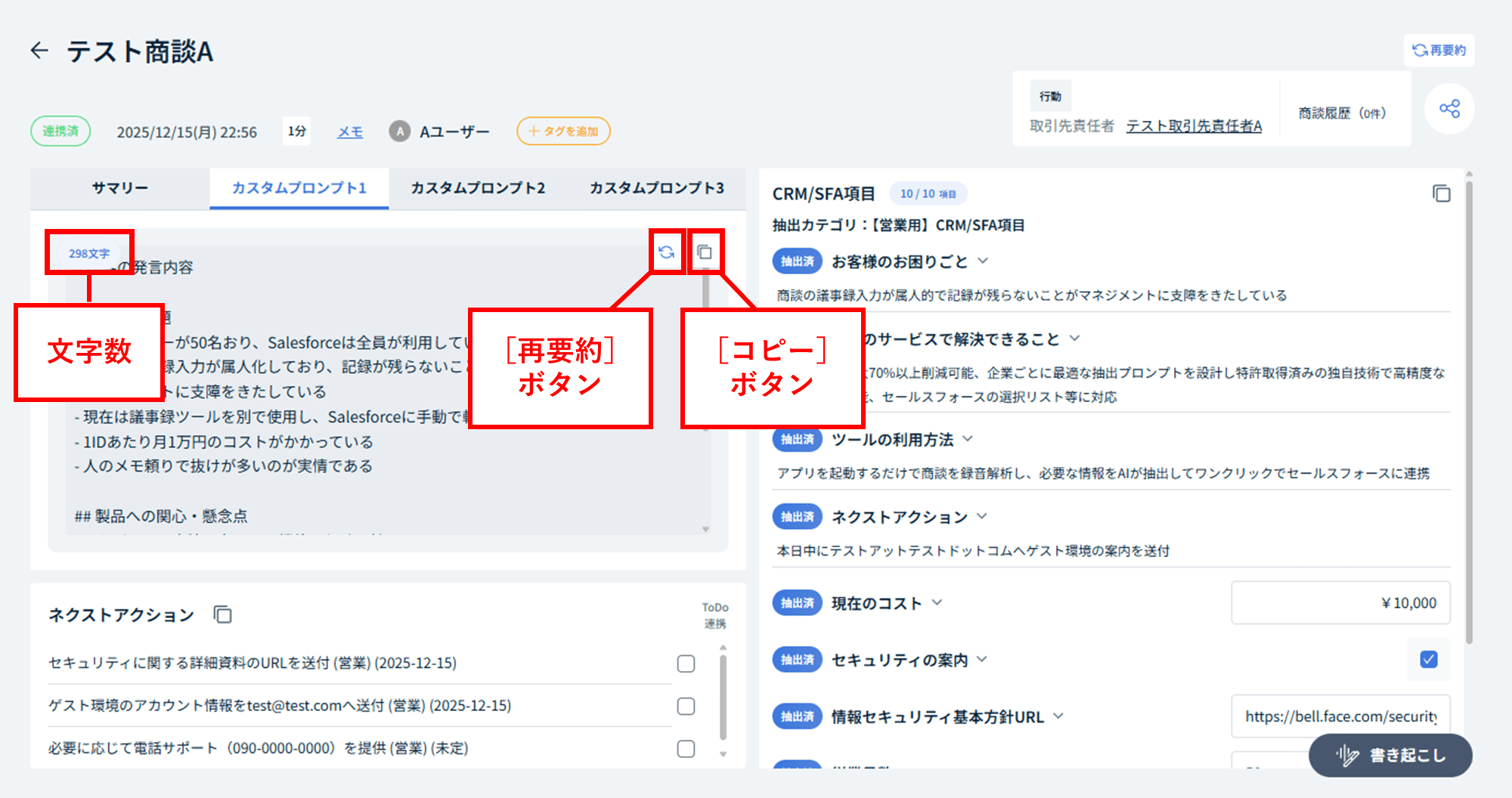Click the right panel vertical scrollbar
This screenshot has height=798, width=1512.
click(1469, 408)
